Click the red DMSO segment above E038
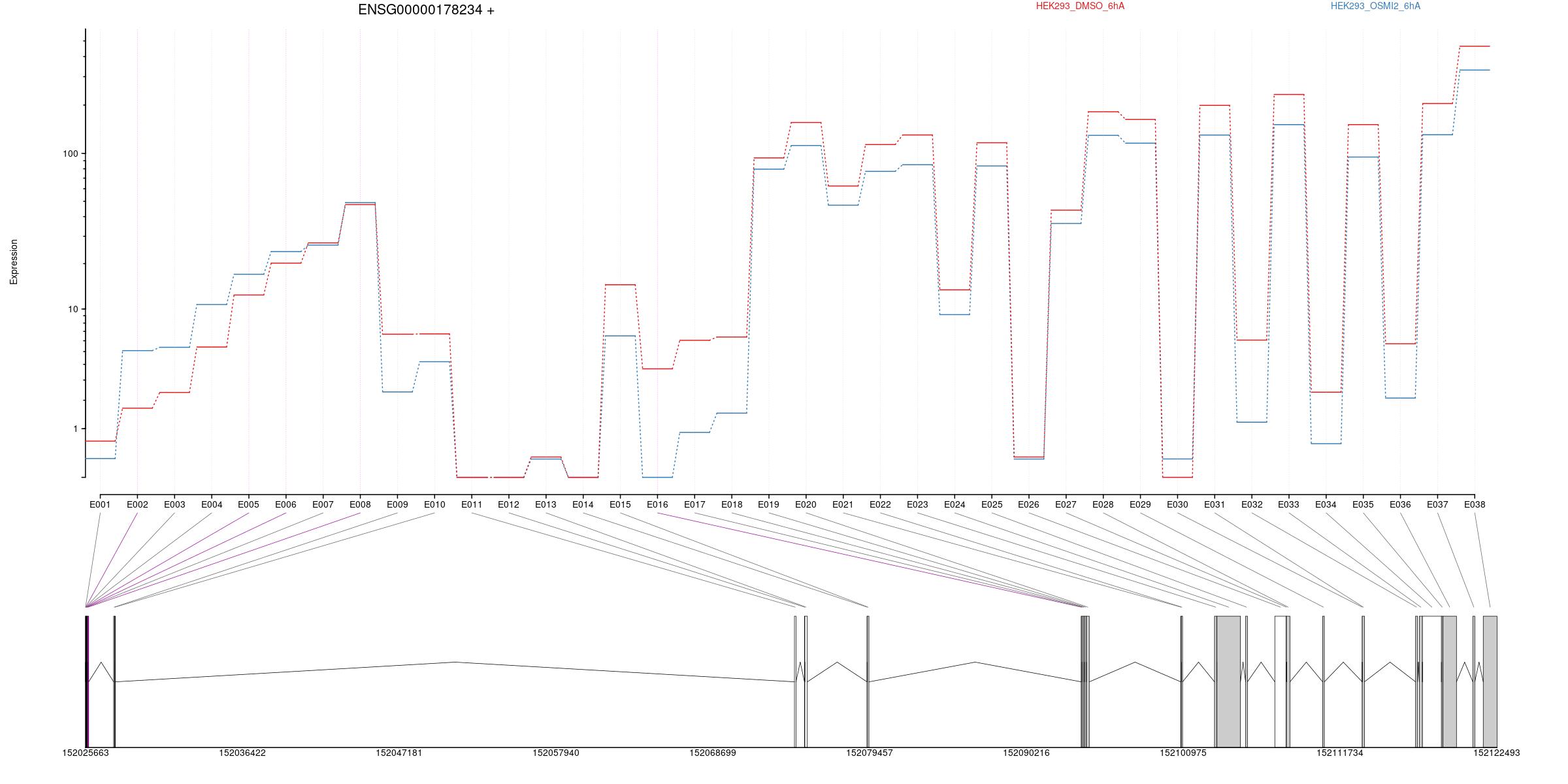 click(x=1475, y=46)
